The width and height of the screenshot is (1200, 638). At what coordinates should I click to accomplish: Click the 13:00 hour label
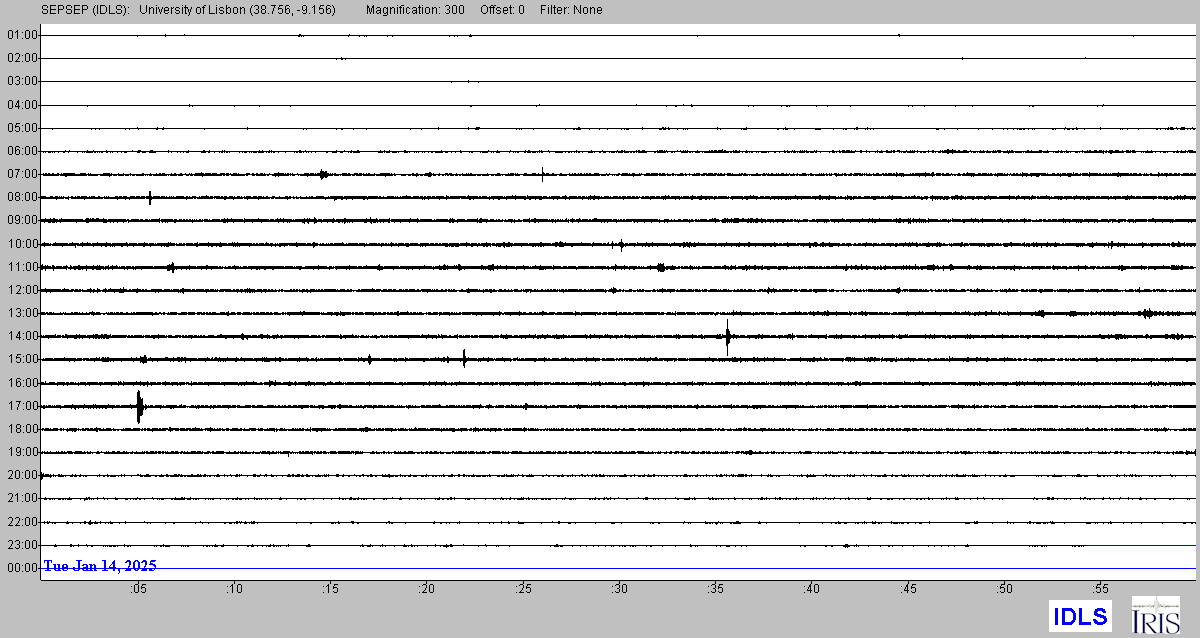[22, 313]
